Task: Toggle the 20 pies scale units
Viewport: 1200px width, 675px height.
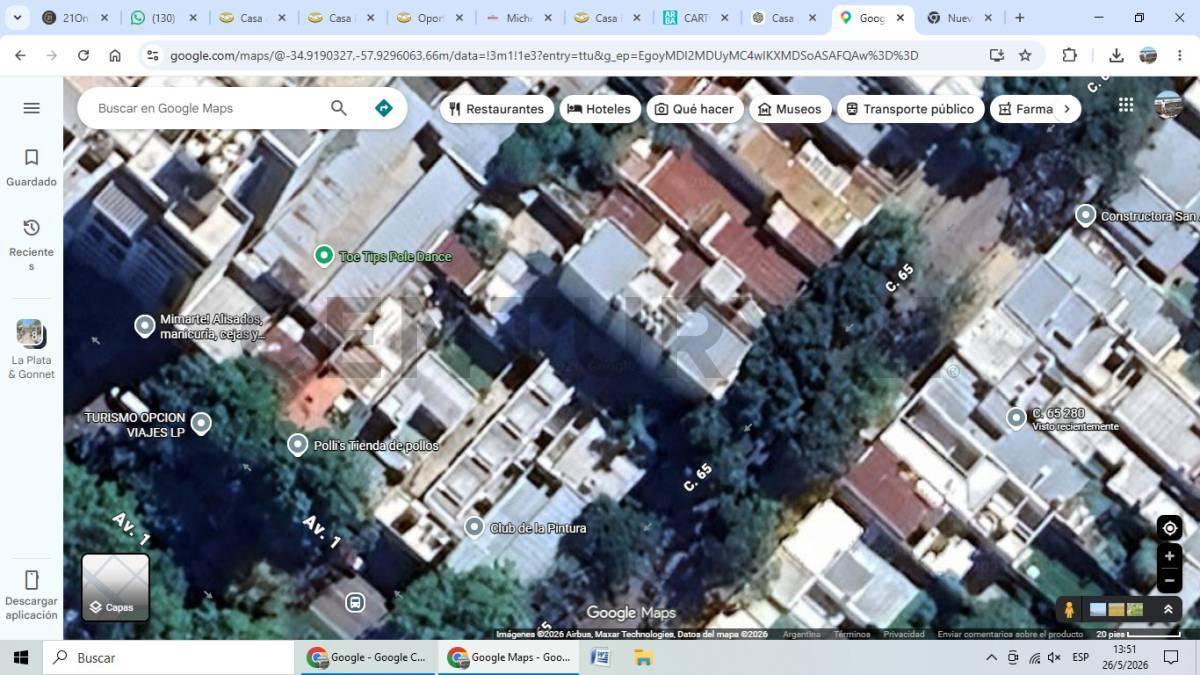Action: click(x=1138, y=634)
